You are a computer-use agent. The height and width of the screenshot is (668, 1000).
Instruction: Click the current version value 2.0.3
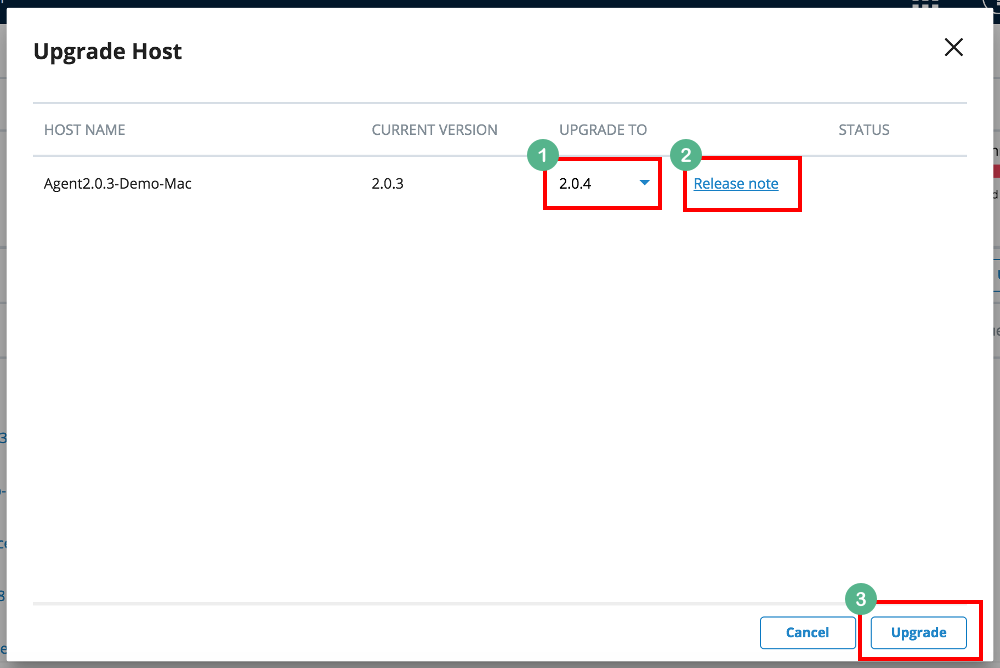387,184
